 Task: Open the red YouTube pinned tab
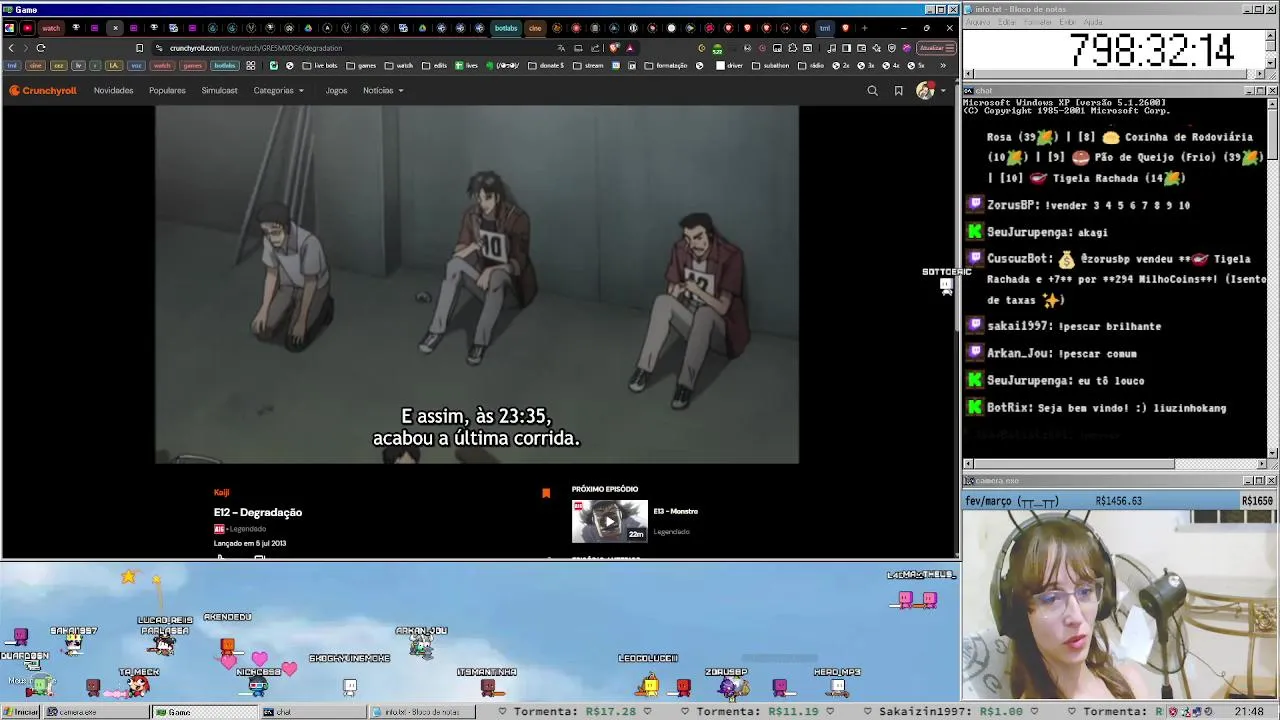(x=27, y=28)
